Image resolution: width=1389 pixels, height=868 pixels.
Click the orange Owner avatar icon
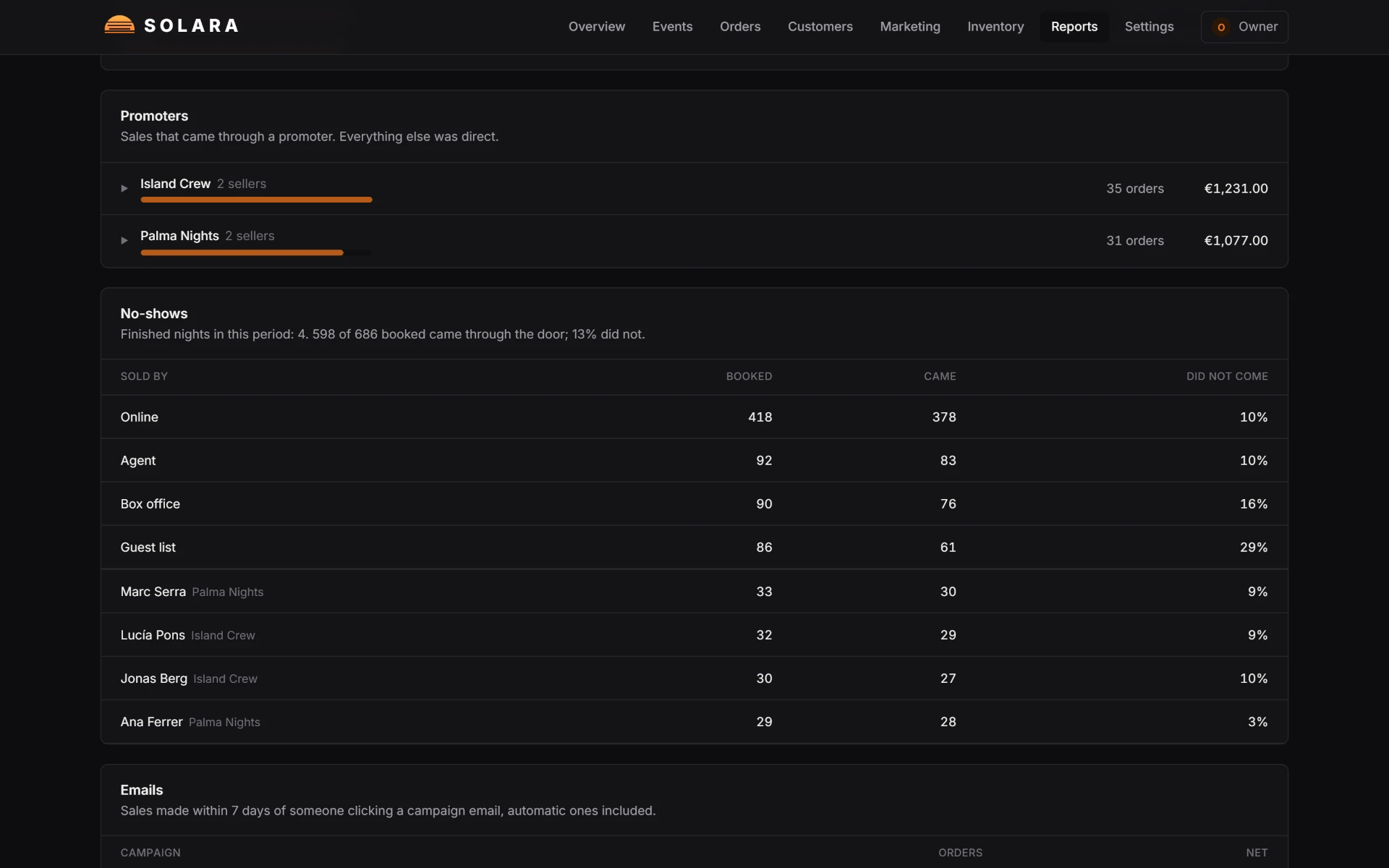[1221, 27]
